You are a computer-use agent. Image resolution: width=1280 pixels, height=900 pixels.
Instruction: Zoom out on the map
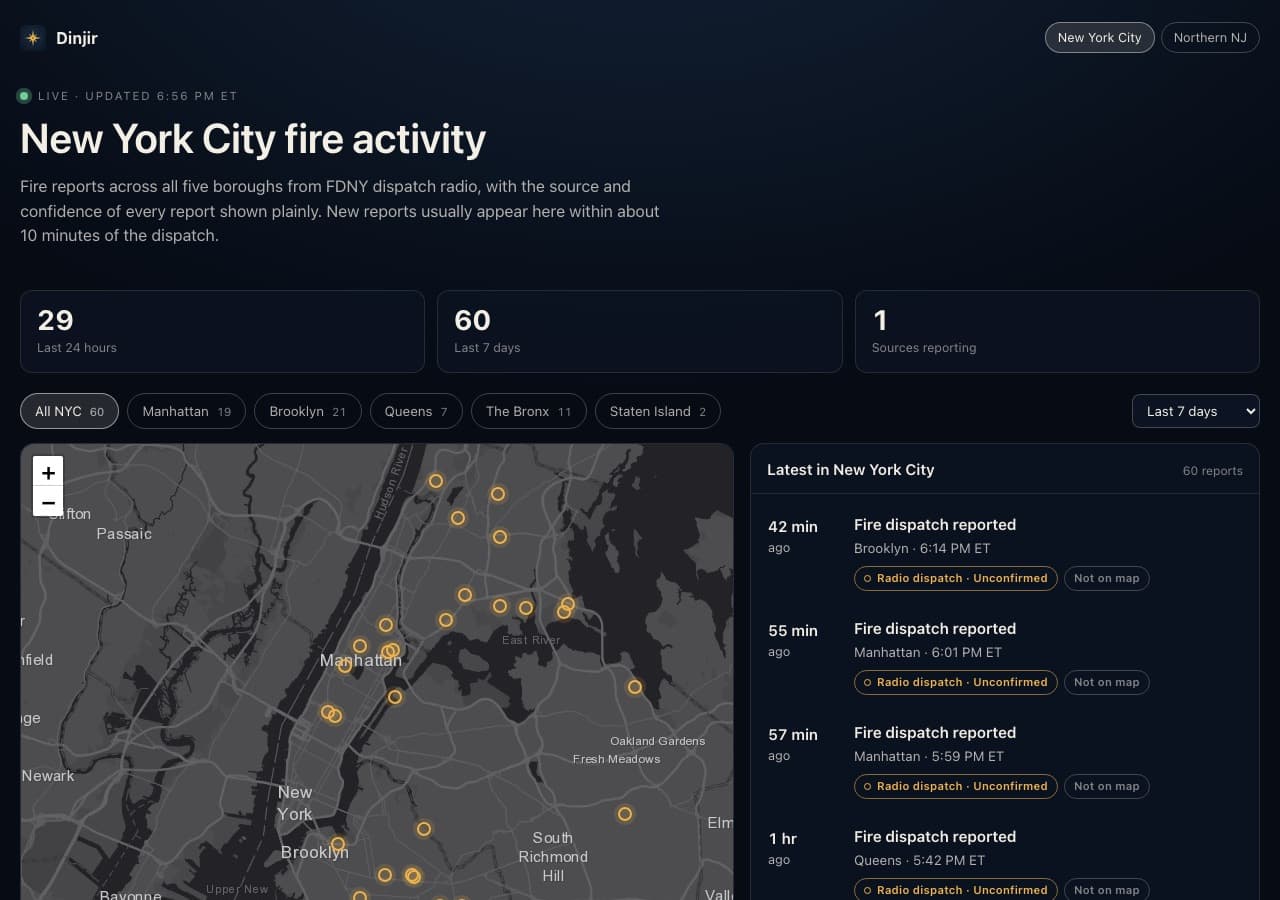click(48, 502)
